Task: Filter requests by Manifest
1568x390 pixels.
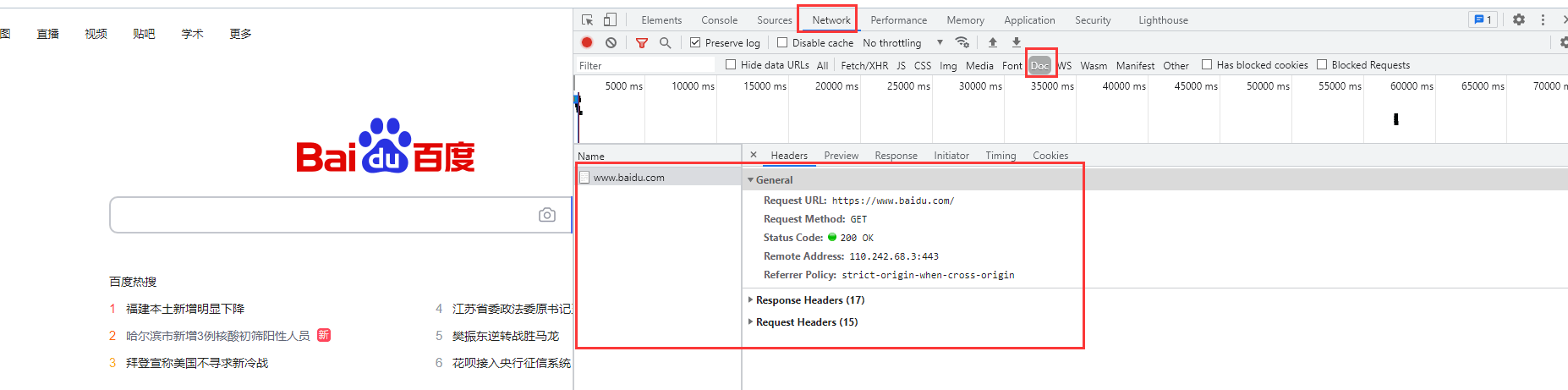Action: [x=1135, y=65]
